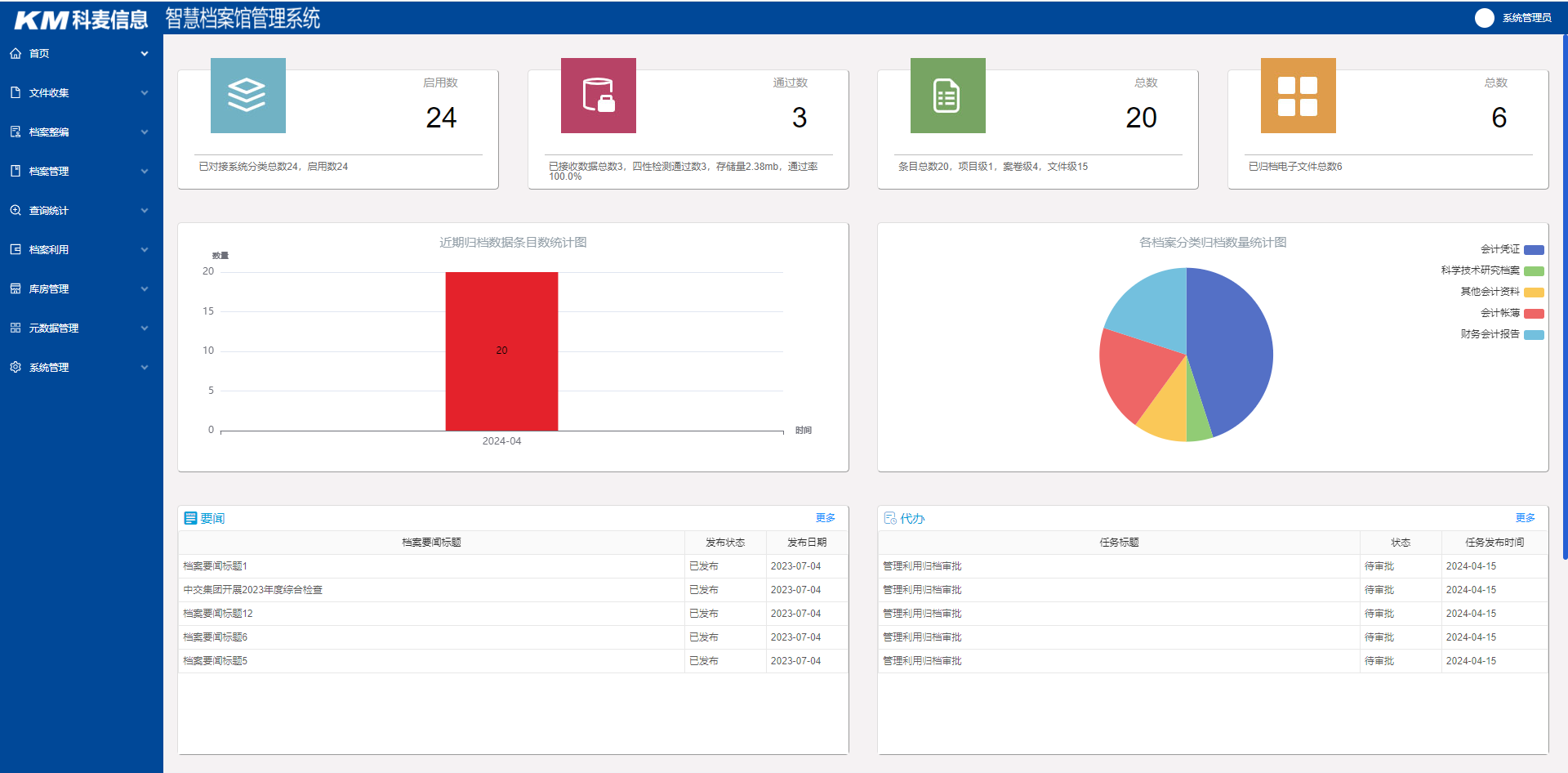Viewport: 1568px width, 773px height.
Task: Click the 系统管理 gear icon
Action: (x=16, y=367)
